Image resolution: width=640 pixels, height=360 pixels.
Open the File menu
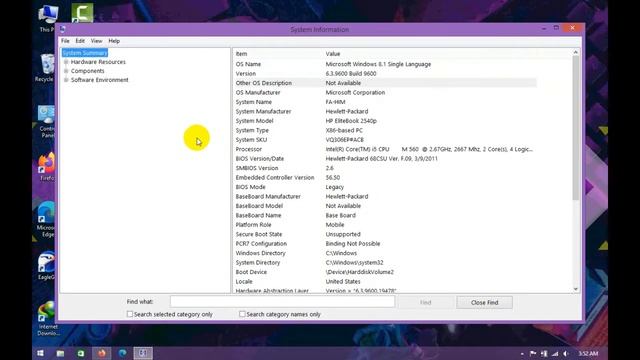click(x=65, y=41)
